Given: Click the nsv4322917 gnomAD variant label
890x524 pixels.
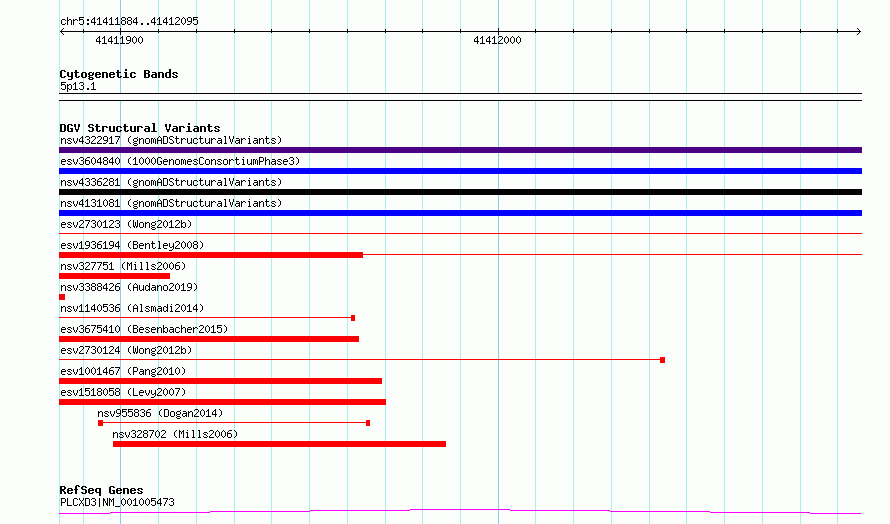Looking at the screenshot, I should coord(171,140).
